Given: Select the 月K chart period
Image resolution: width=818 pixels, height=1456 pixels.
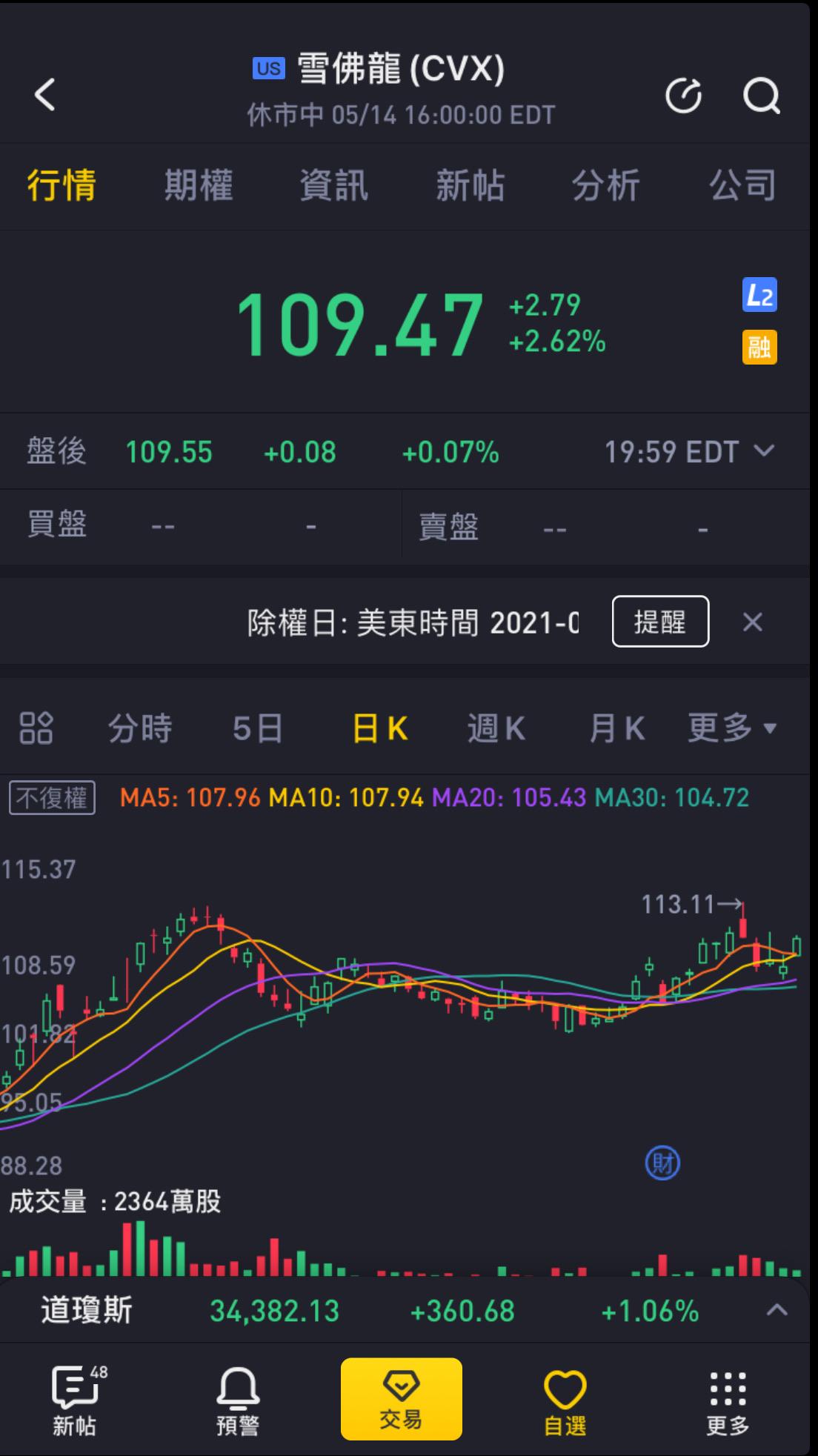Looking at the screenshot, I should click(616, 728).
